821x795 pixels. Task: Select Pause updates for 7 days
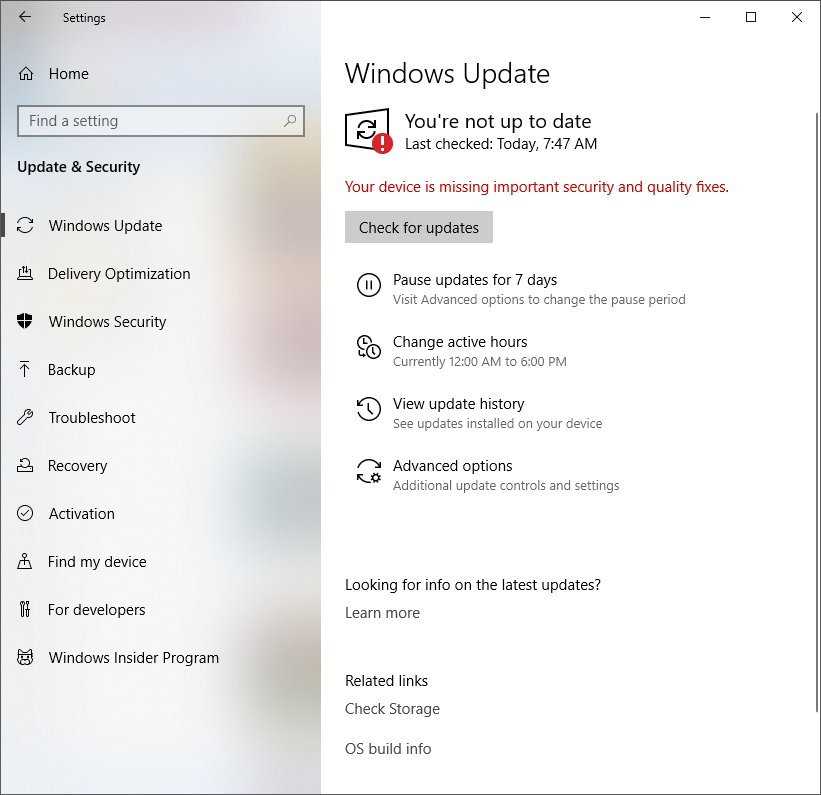522,289
